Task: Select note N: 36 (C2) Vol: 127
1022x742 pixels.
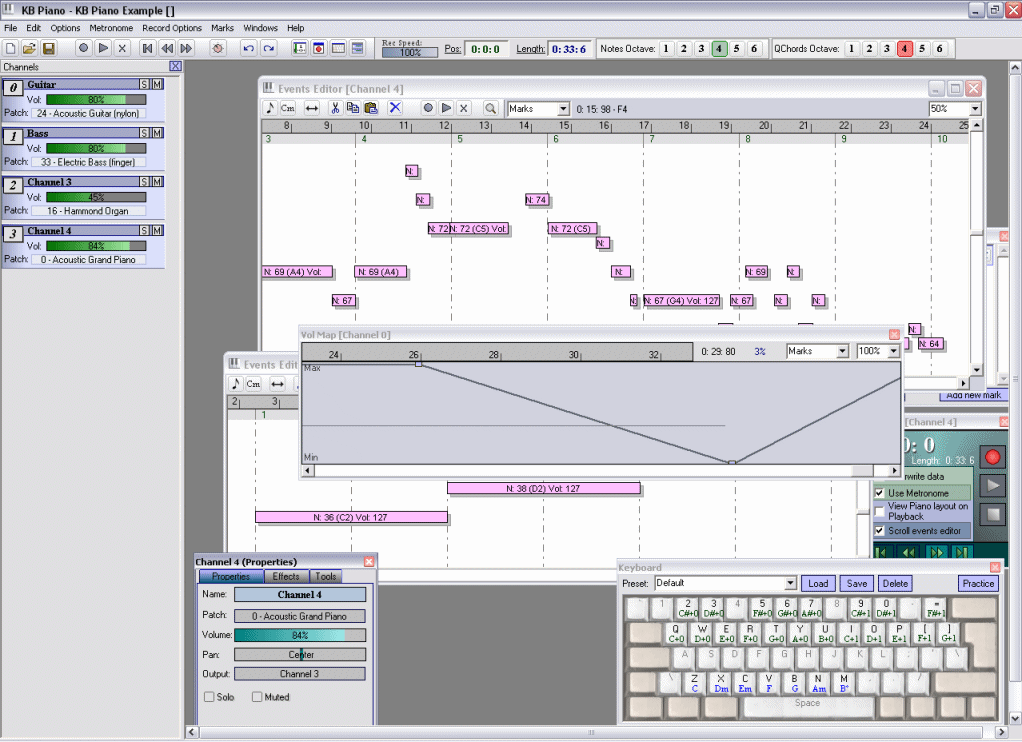Action: pos(351,517)
